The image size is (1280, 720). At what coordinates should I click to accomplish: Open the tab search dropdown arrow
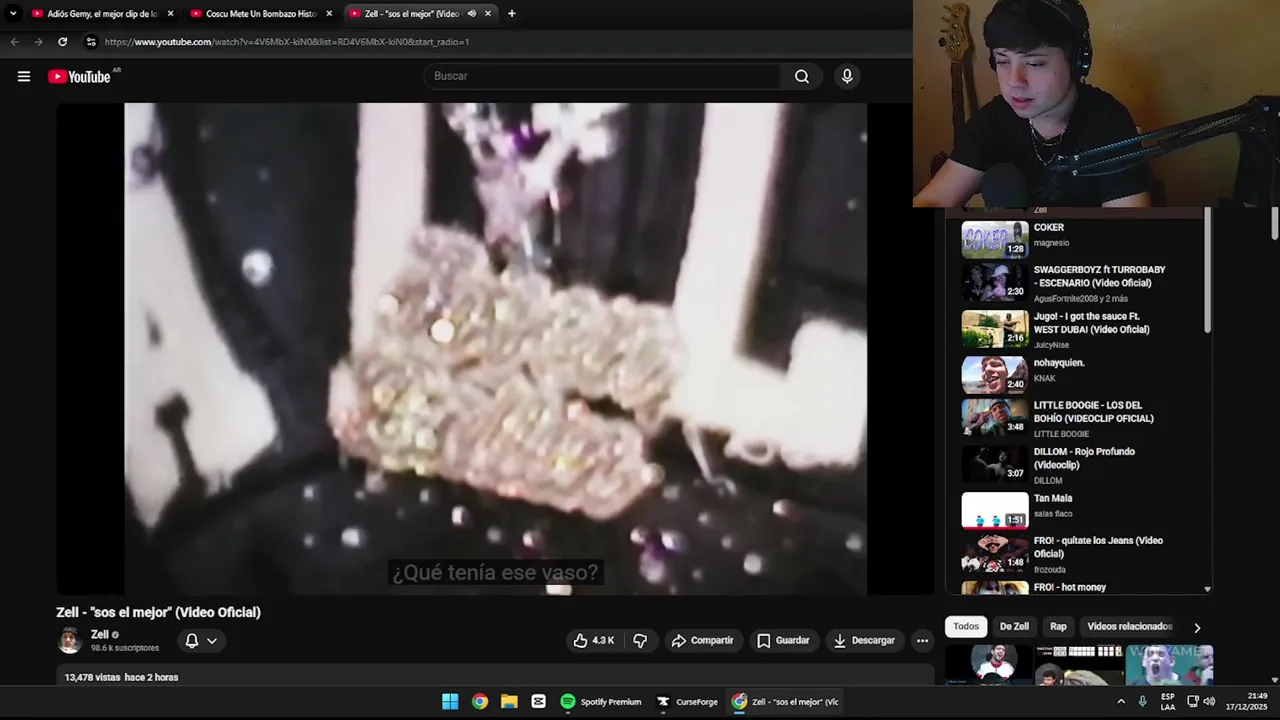point(12,14)
